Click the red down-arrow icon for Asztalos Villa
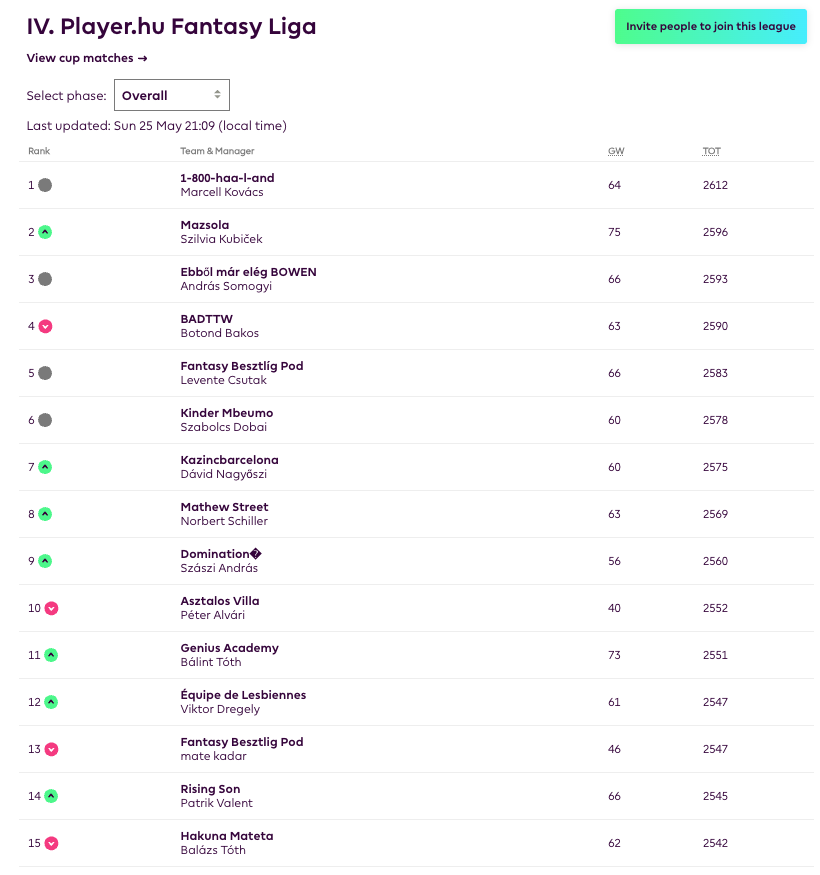This screenshot has width=820, height=875. pyautogui.click(x=51, y=608)
